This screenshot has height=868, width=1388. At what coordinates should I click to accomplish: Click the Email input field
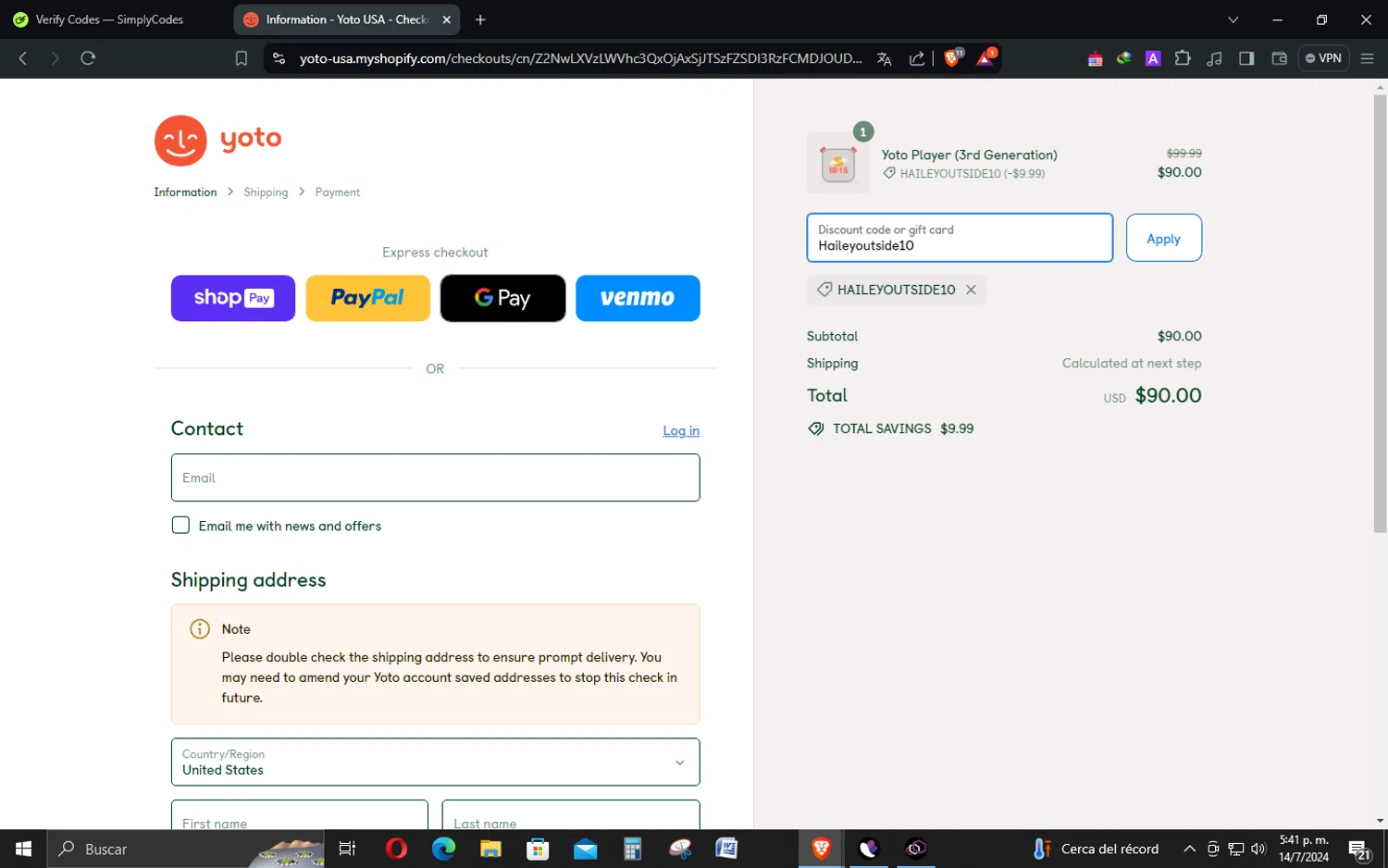click(435, 477)
